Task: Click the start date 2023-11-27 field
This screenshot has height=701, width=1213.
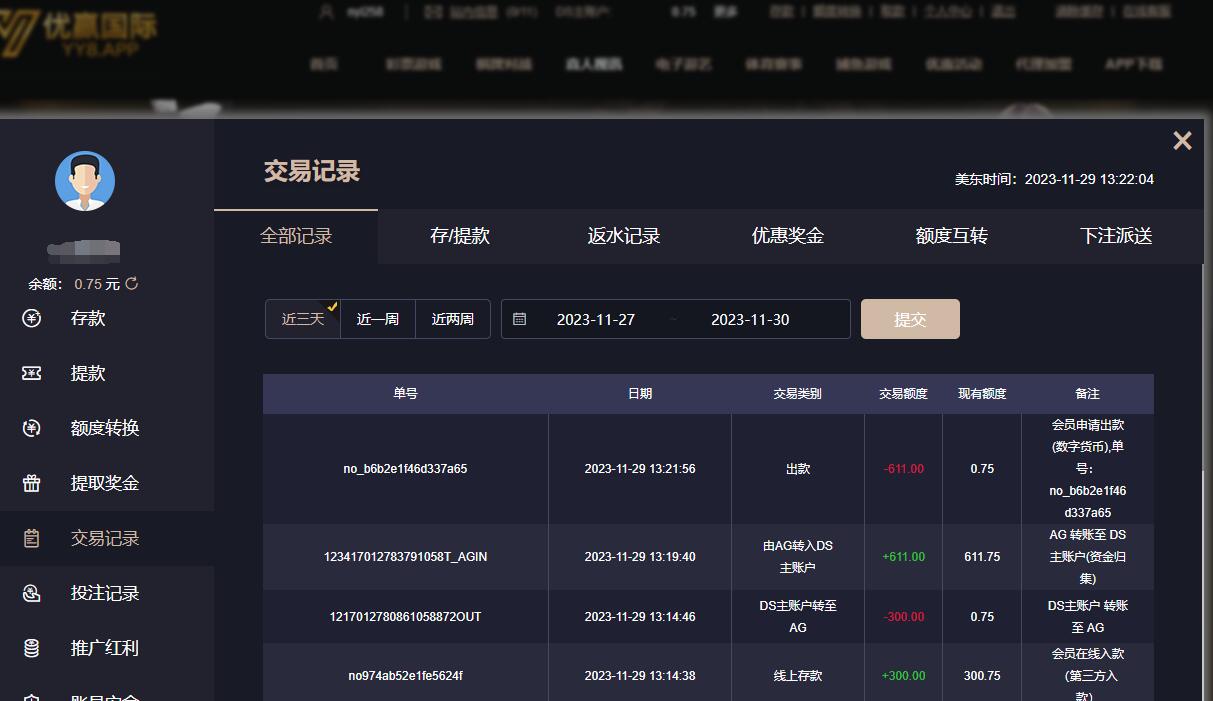Action: 596,320
